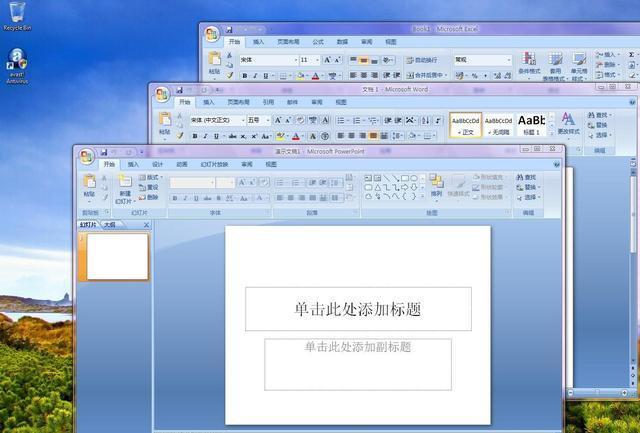Adjust the zoom slider in the Word window
This screenshot has width=640, height=433.
pos(597,393)
